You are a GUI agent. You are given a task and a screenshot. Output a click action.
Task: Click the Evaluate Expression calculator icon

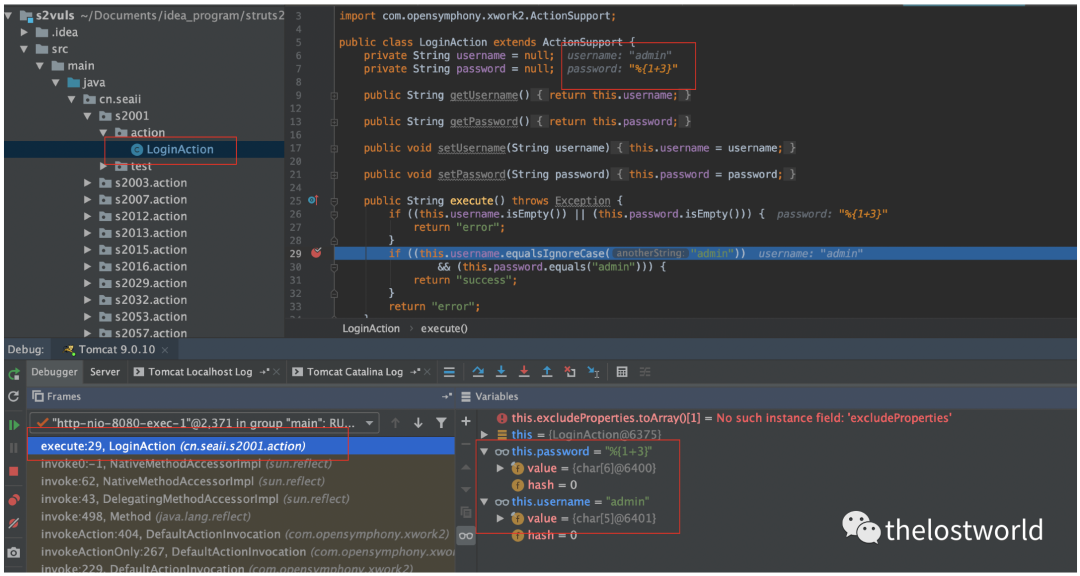pos(622,372)
